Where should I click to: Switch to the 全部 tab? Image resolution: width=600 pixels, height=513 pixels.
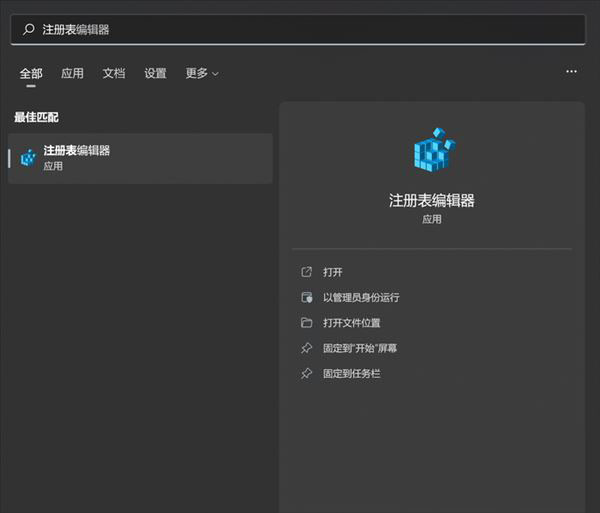[x=31, y=73]
